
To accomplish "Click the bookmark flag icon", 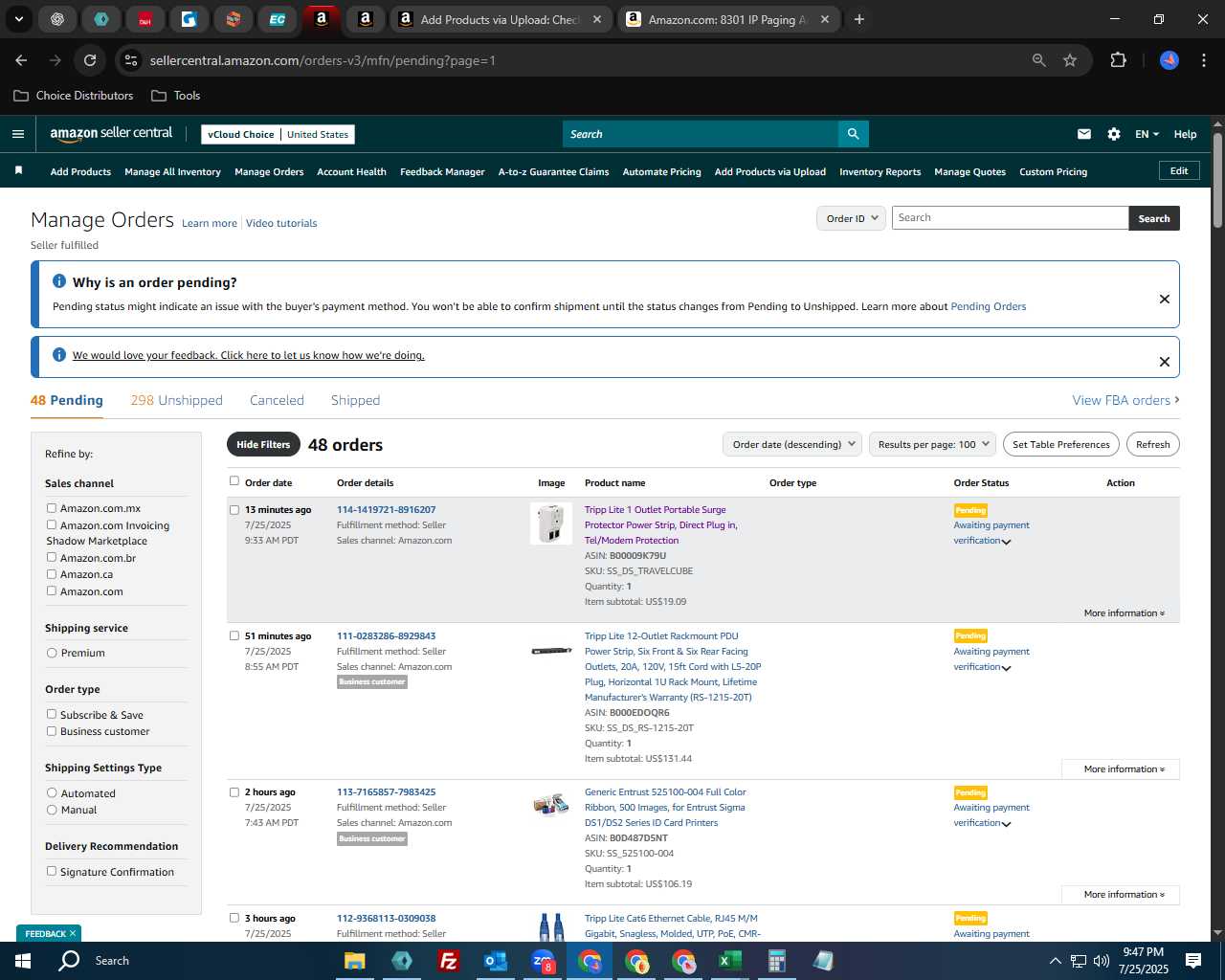I will pyautogui.click(x=18, y=170).
